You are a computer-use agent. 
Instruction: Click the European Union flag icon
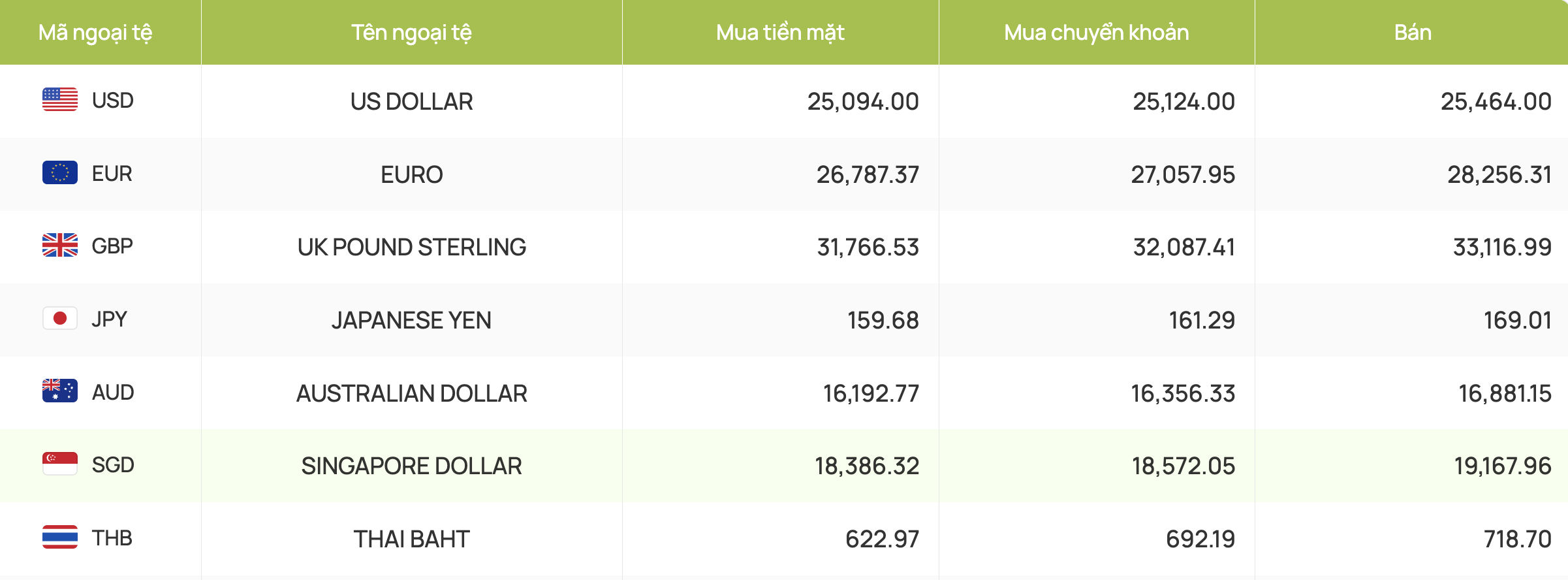60,173
